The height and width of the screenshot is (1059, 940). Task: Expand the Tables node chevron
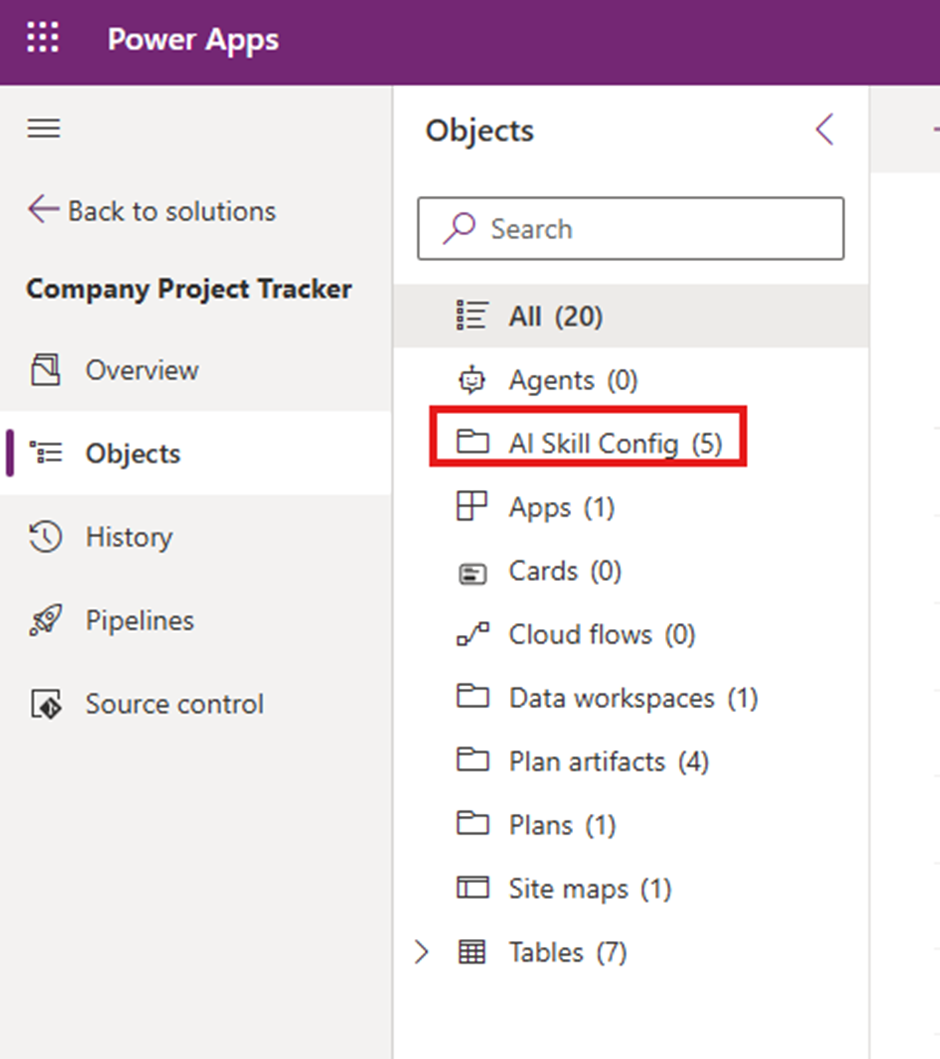point(421,952)
